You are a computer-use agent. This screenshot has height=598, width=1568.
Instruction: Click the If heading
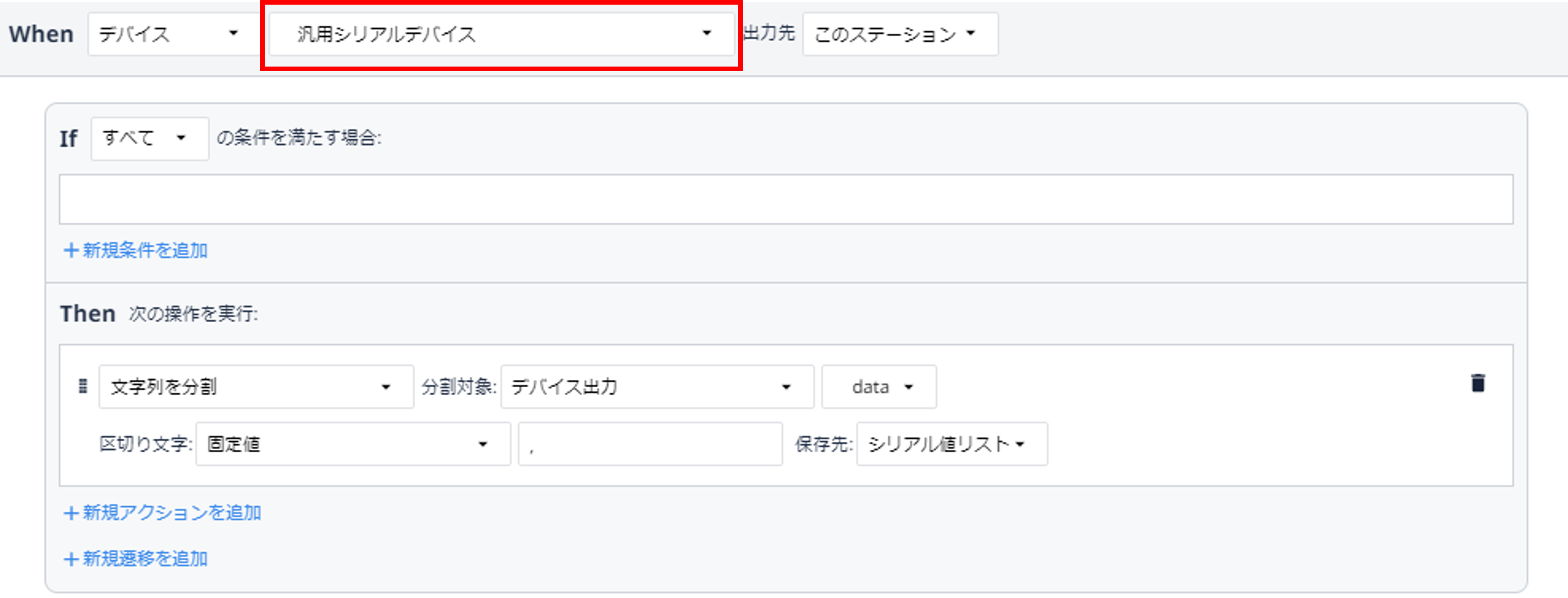68,139
